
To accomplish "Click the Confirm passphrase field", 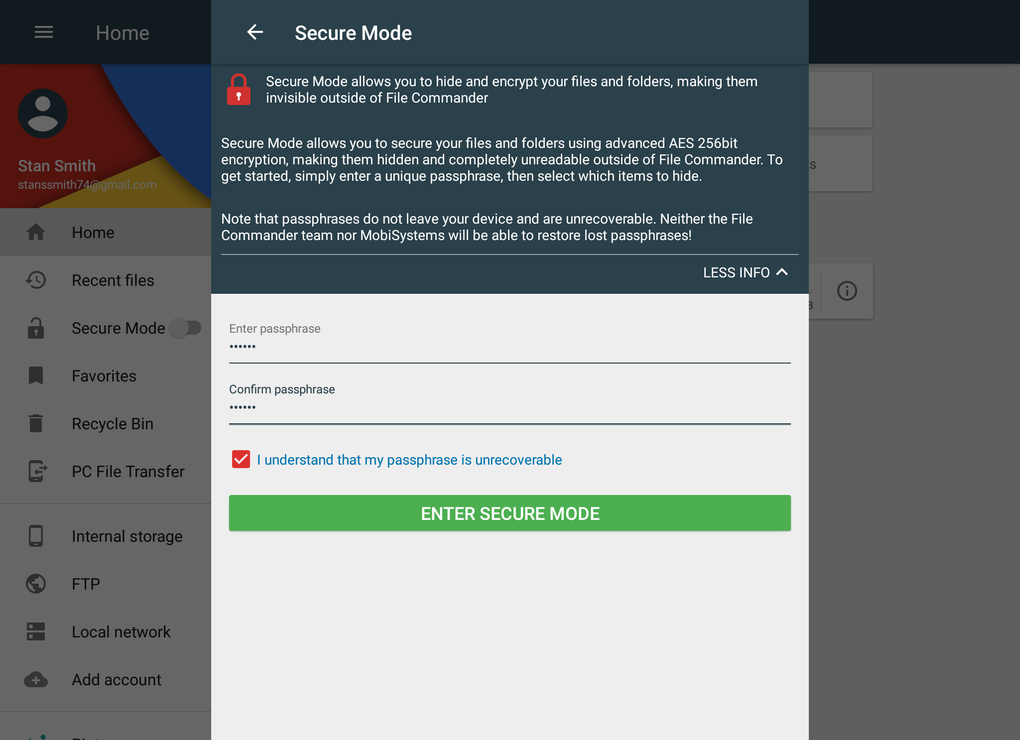I will tap(509, 408).
